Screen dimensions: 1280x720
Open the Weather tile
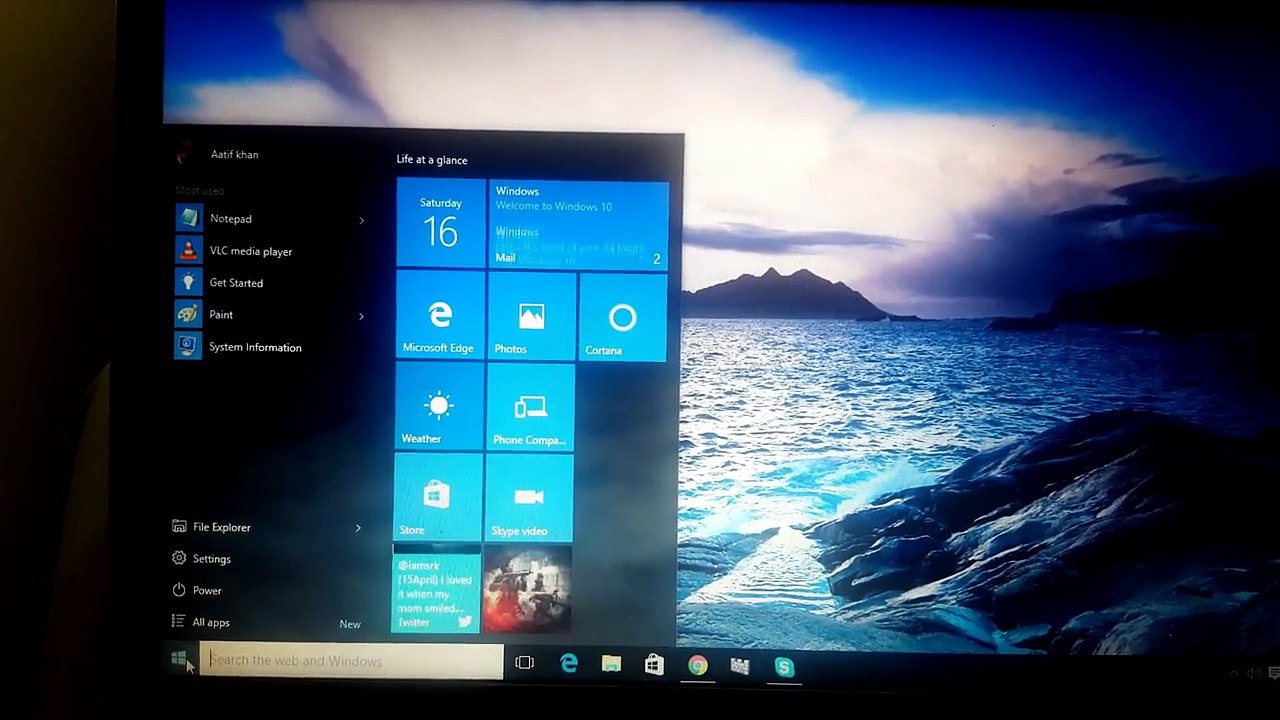(438, 406)
